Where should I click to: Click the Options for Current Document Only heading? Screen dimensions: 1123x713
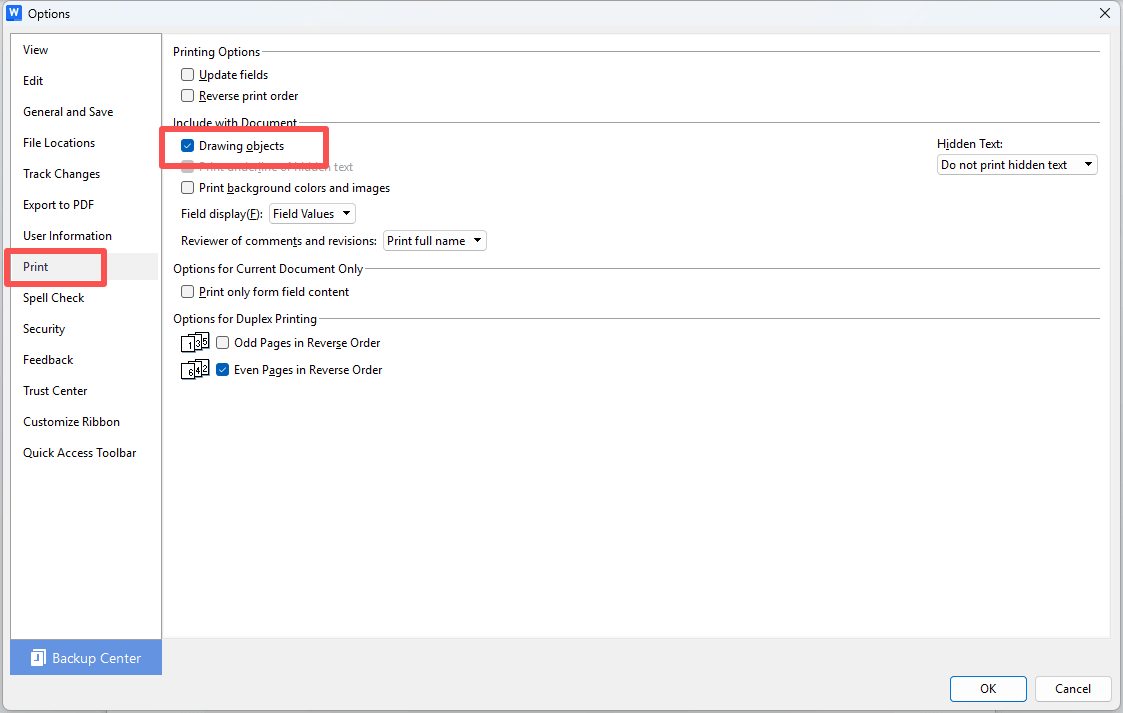tap(268, 268)
